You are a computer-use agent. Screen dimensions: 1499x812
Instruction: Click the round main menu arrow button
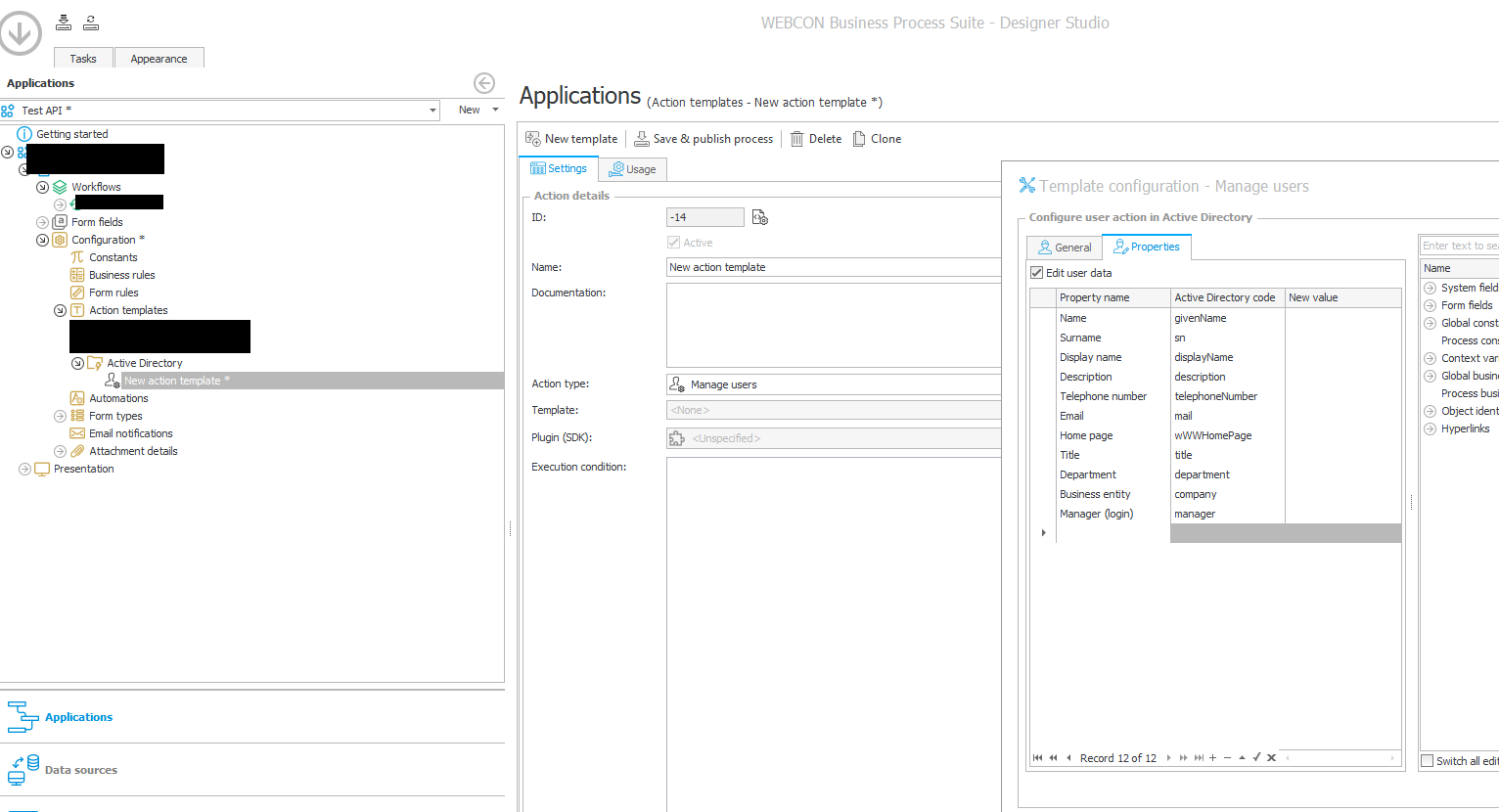click(x=20, y=31)
